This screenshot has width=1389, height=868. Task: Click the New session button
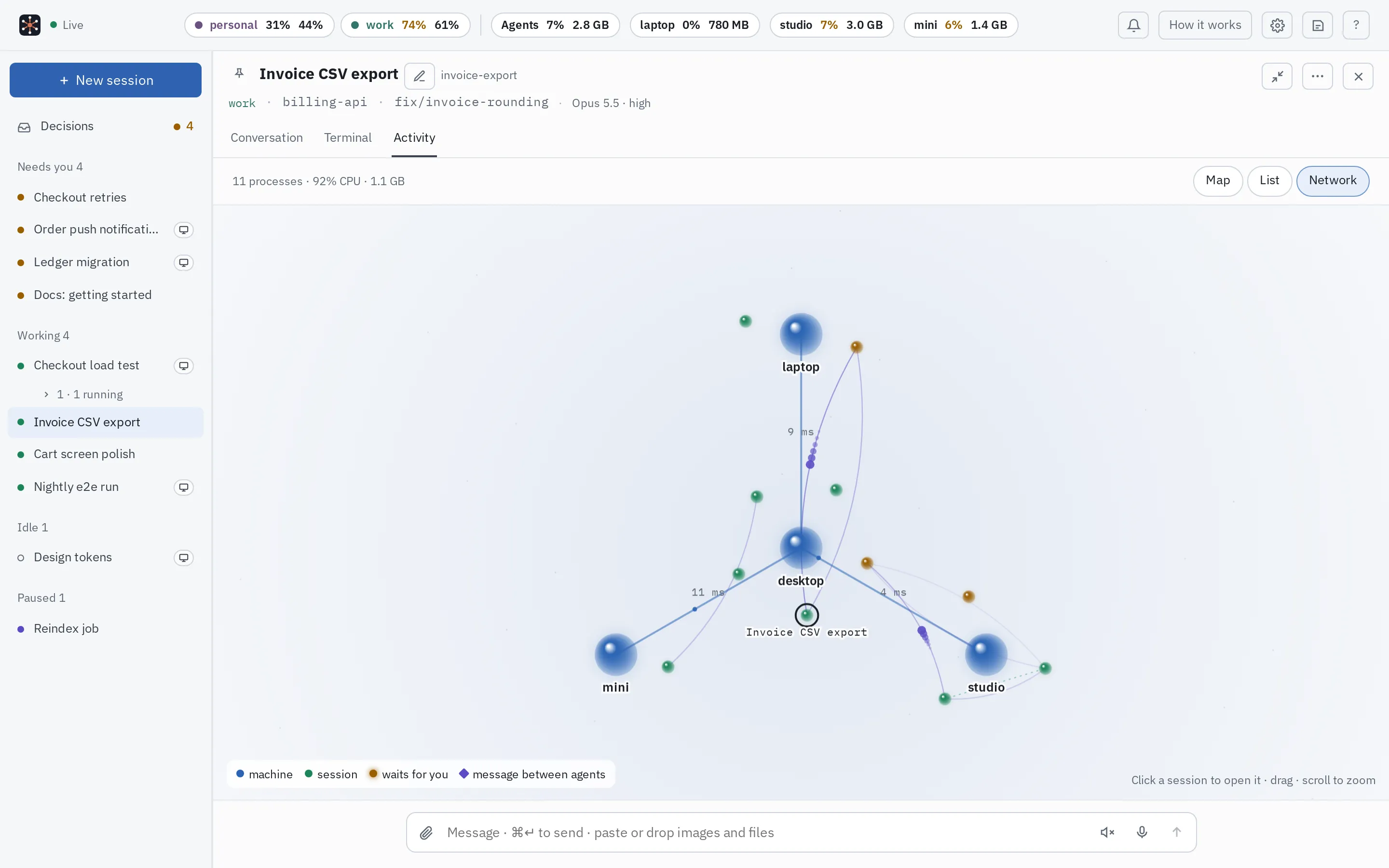[106, 80]
